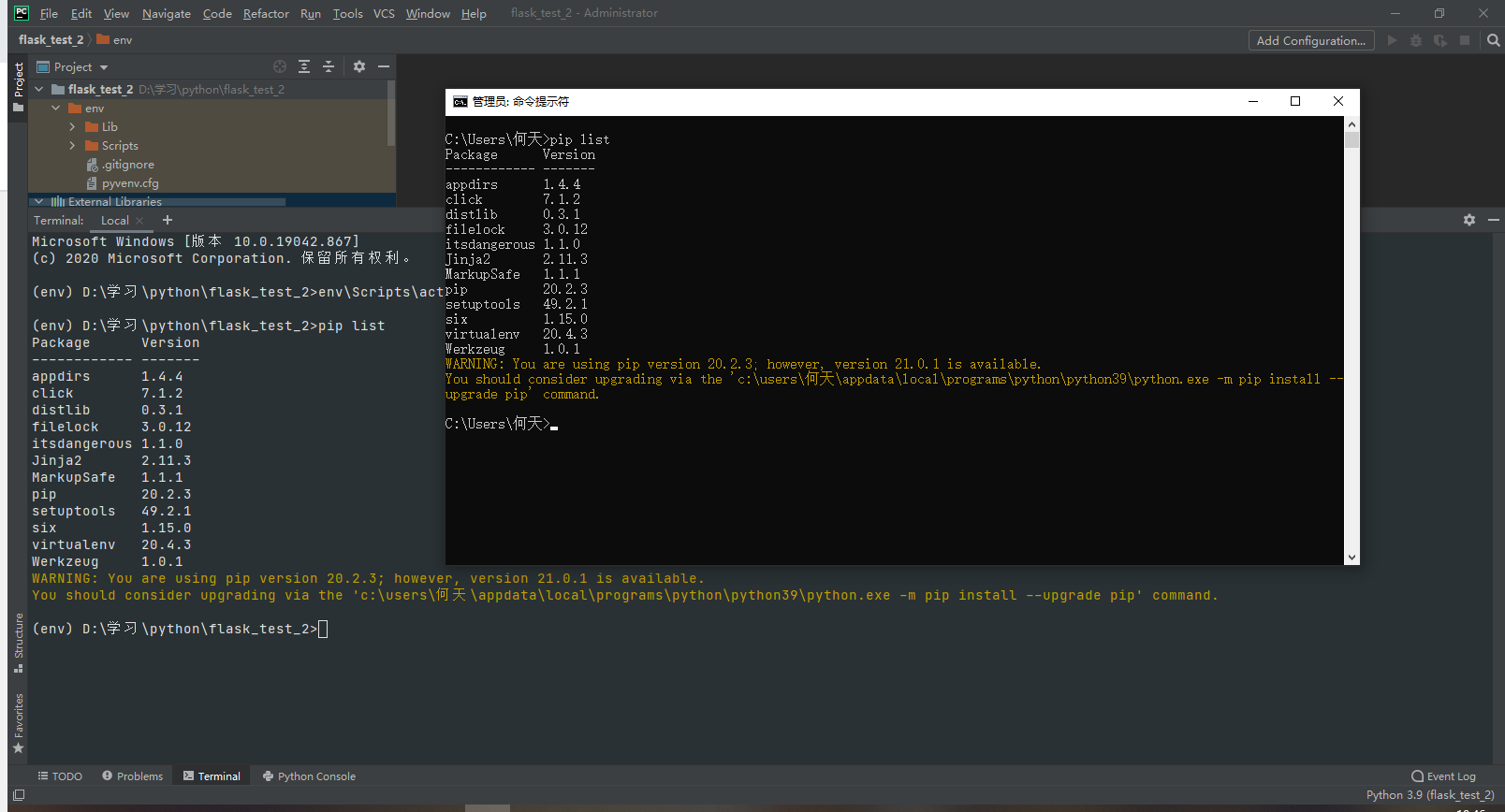Click Project panel vertical scrollbar

[391, 114]
